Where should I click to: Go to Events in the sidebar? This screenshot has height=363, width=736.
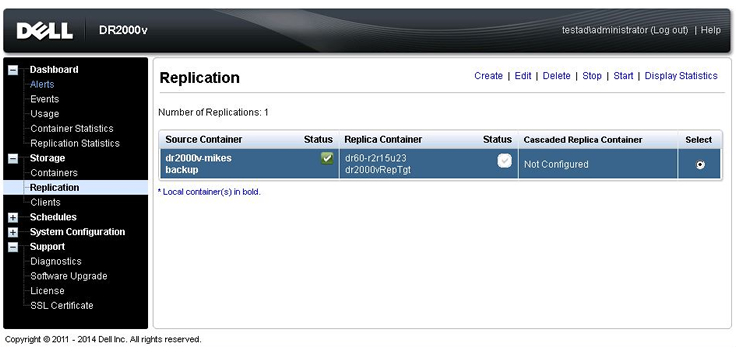(x=45, y=99)
